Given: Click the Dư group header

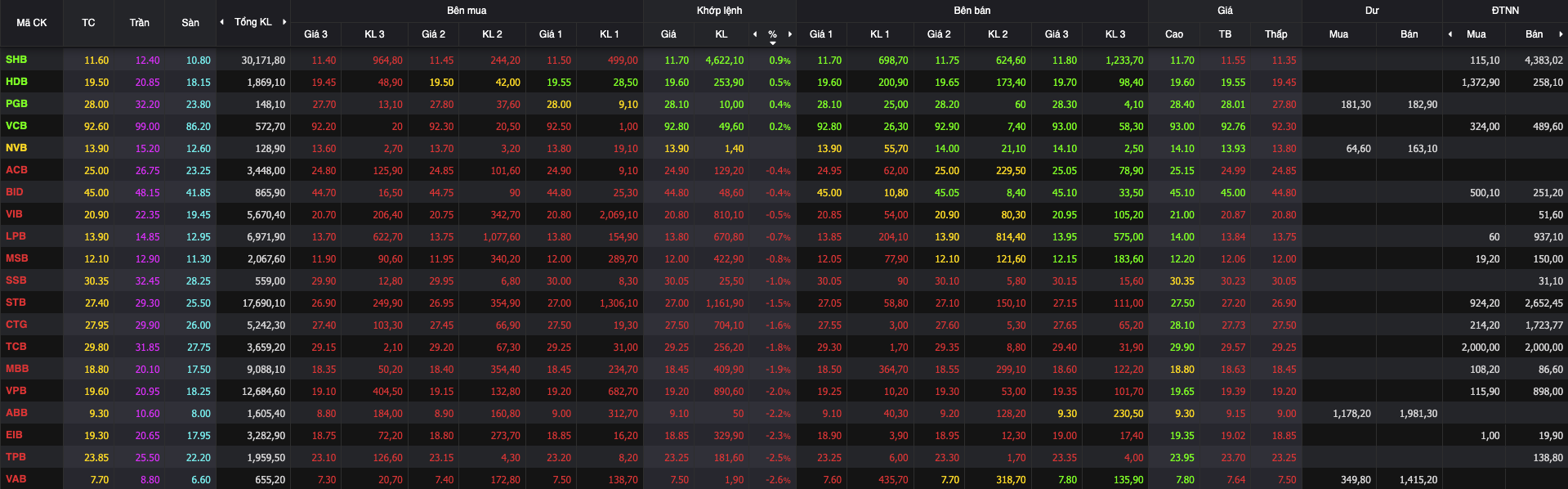Looking at the screenshot, I should point(1372,11).
